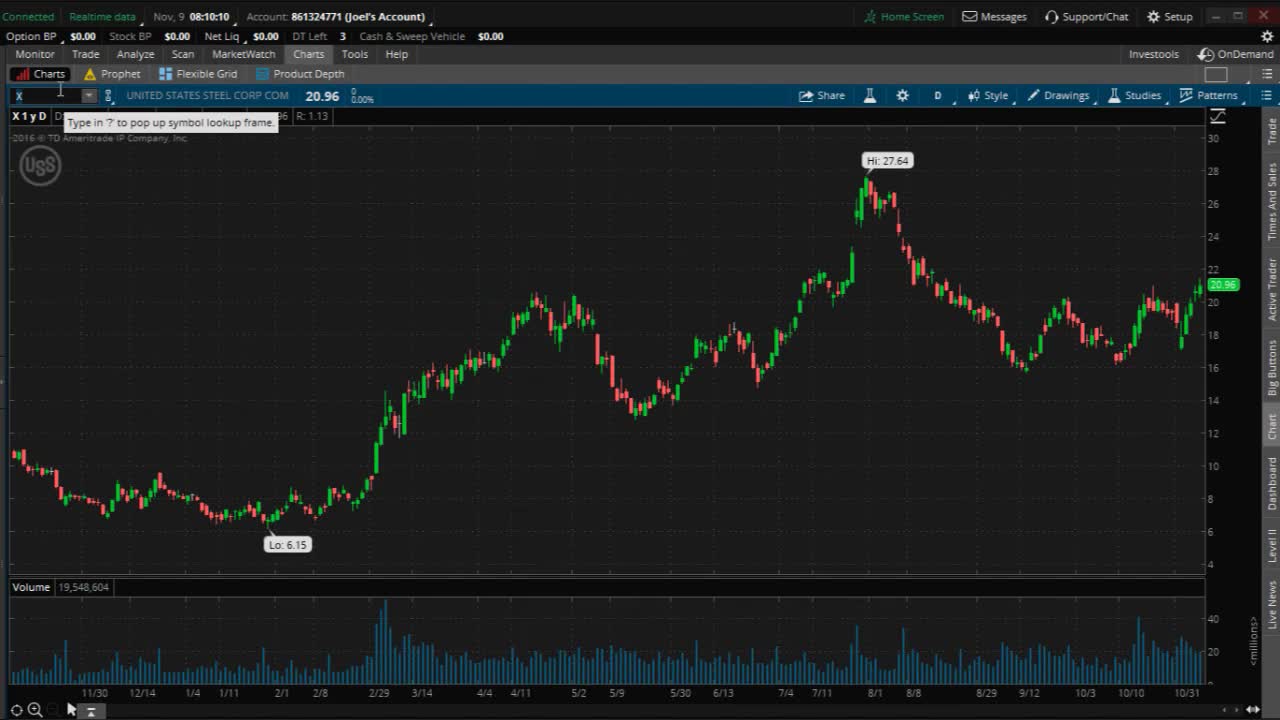The height and width of the screenshot is (720, 1280).
Task: Click the zoom magnifier icon
Action: pos(35,710)
